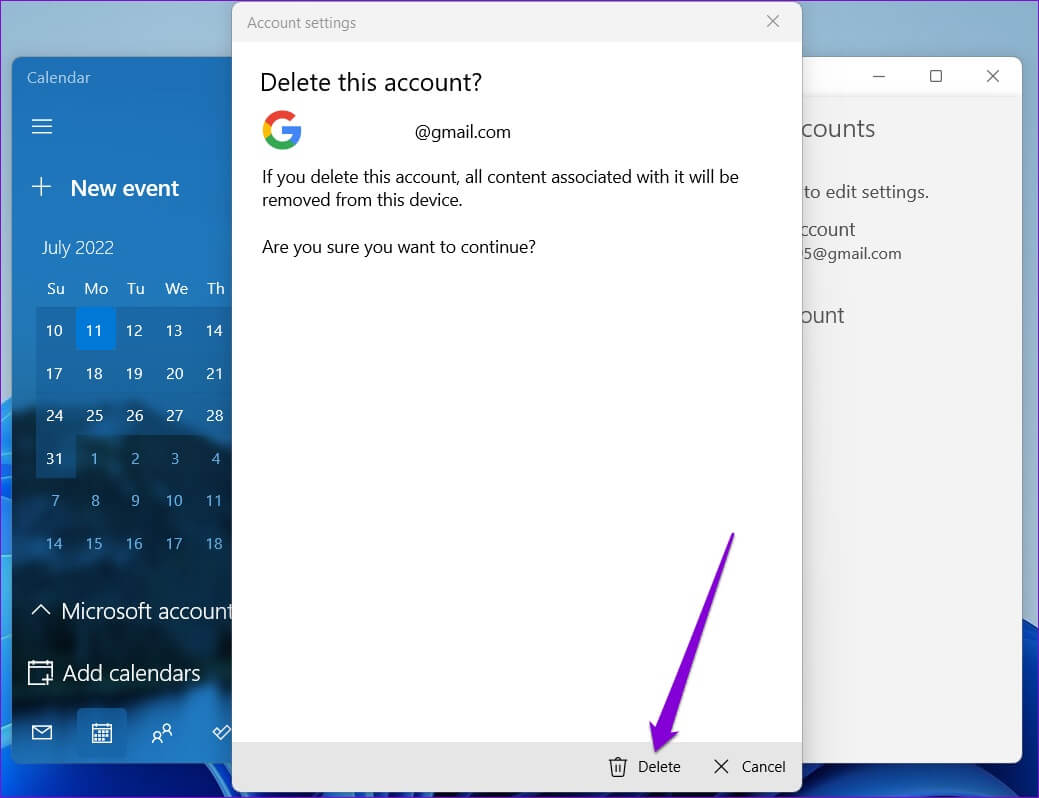Screen dimensions: 1039x798
Task: Open Add calendars
Action: [x=115, y=673]
